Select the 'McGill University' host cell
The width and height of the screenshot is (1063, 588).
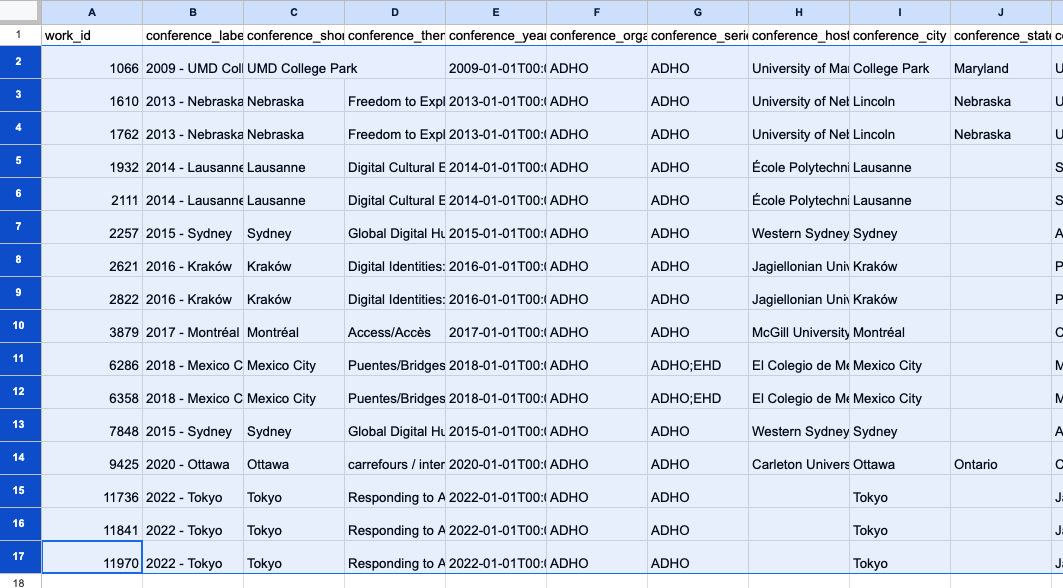pyautogui.click(x=799, y=332)
